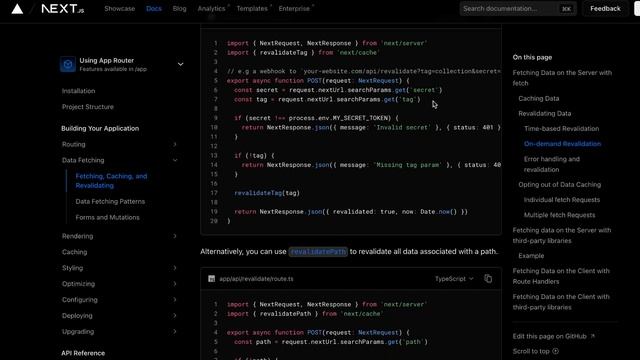The width and height of the screenshot is (640, 360).
Task: Open the Deploying sidebar item
Action: [x=77, y=316]
